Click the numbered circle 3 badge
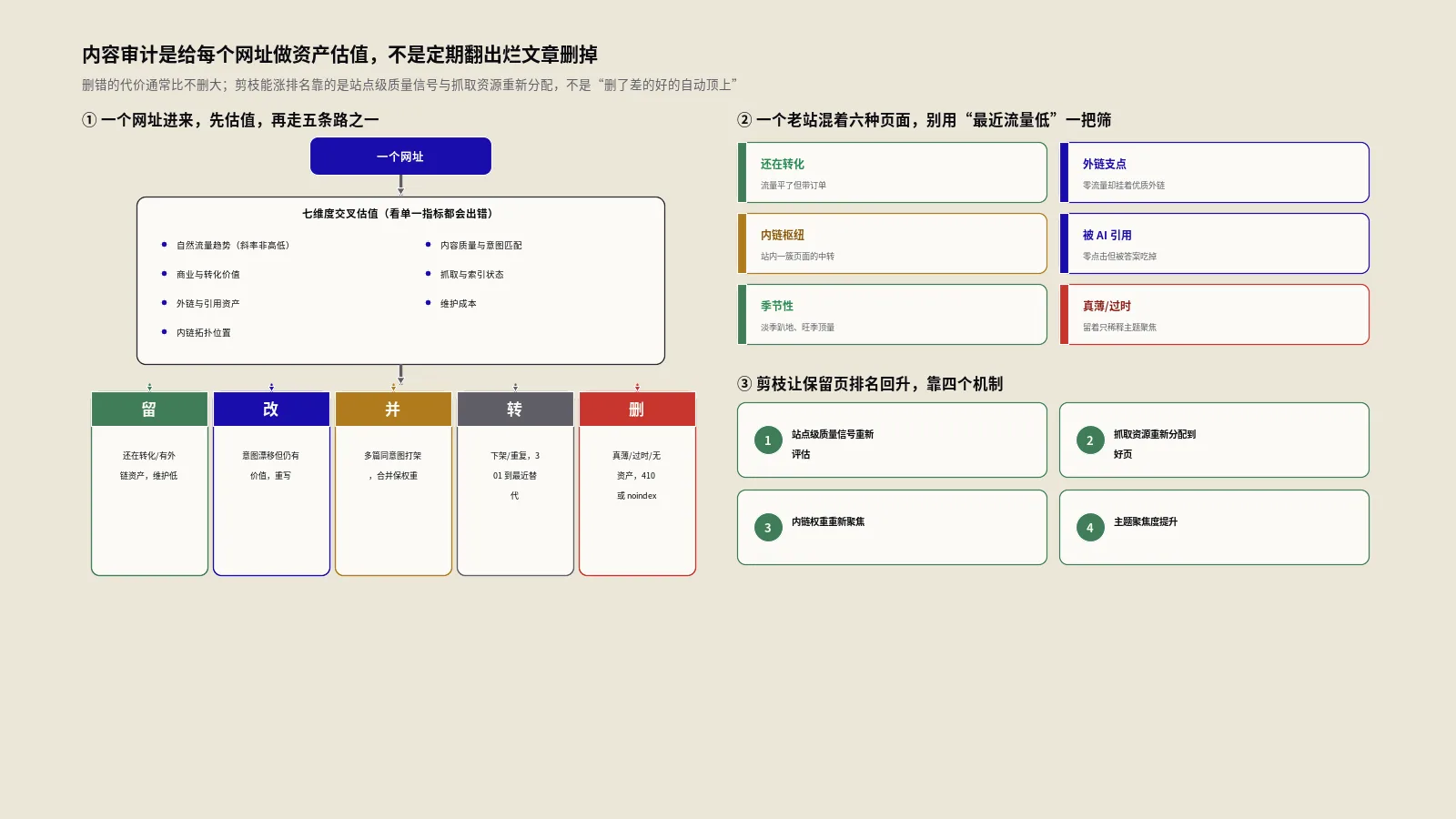Screen dimensions: 1456x819 point(768,528)
